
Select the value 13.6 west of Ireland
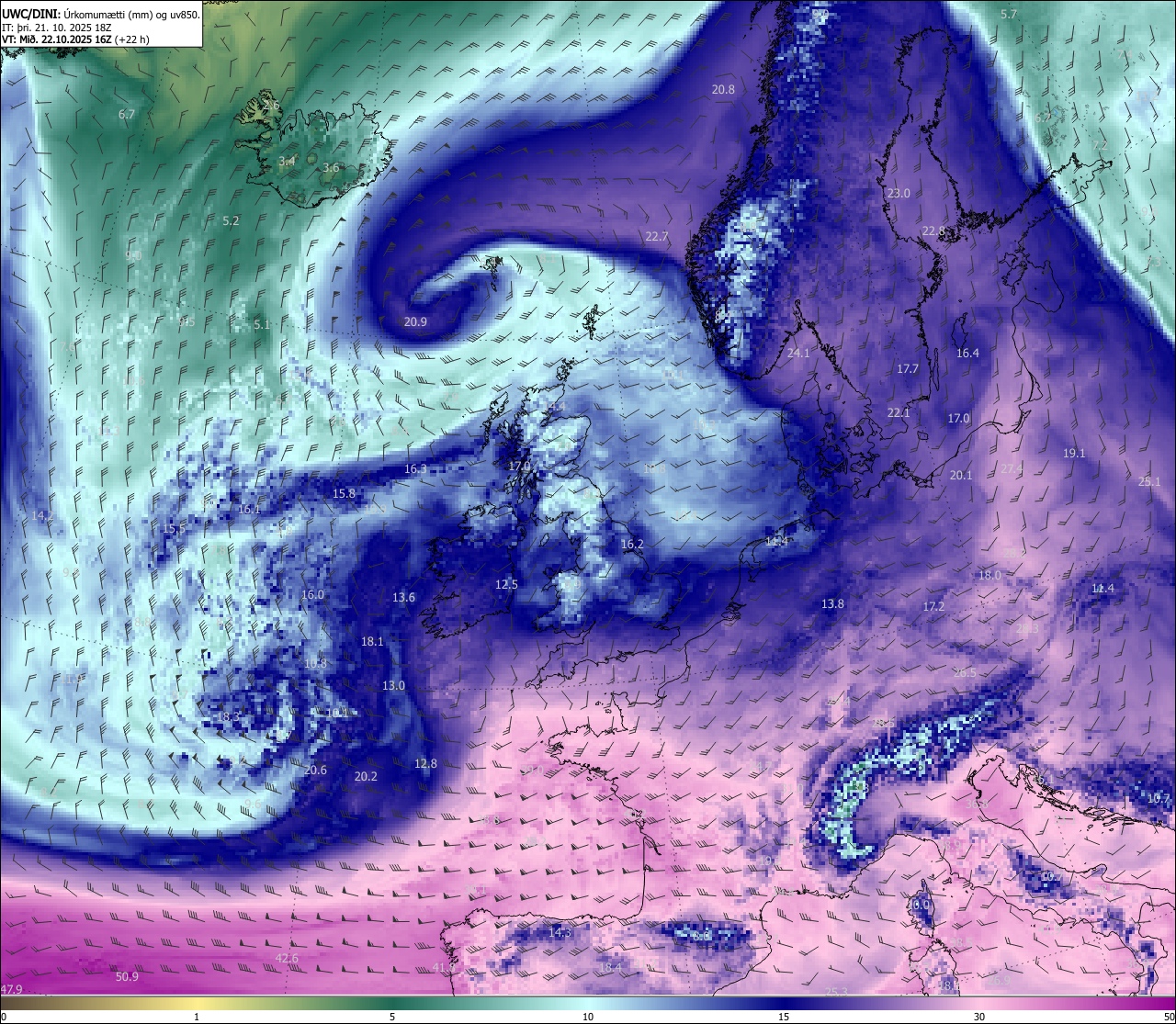coord(403,598)
